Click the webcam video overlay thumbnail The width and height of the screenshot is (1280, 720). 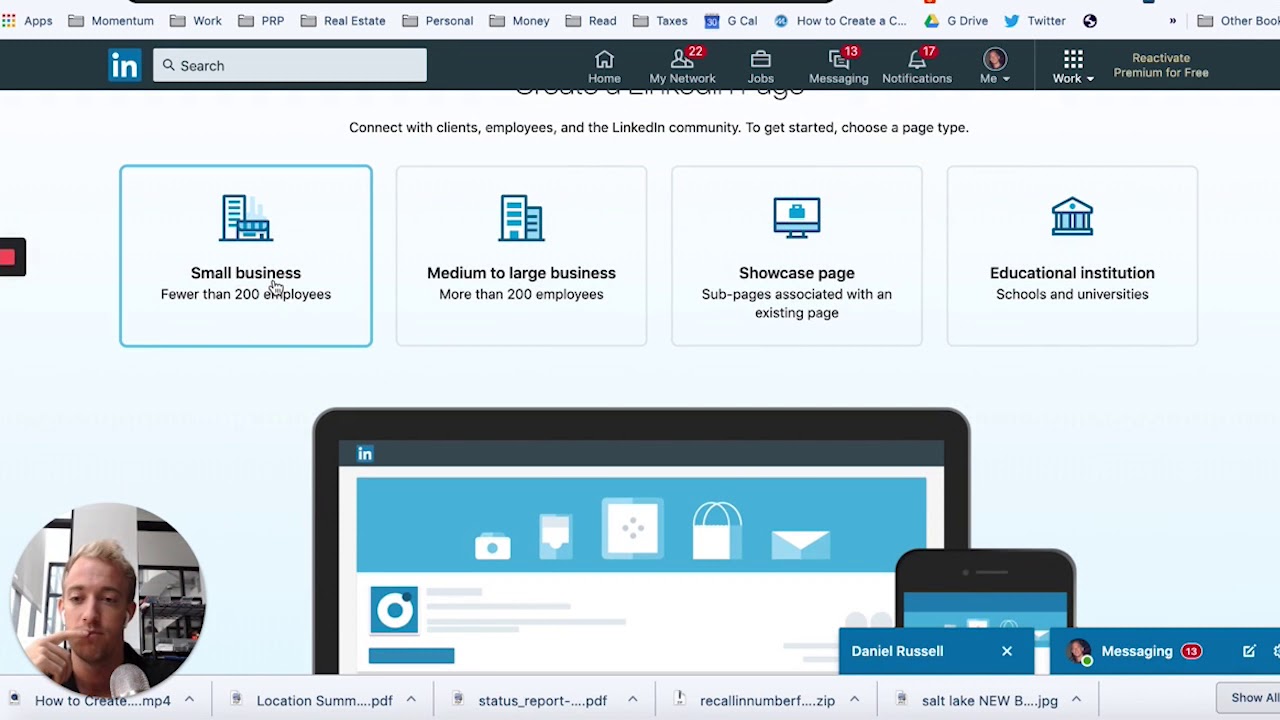point(108,600)
